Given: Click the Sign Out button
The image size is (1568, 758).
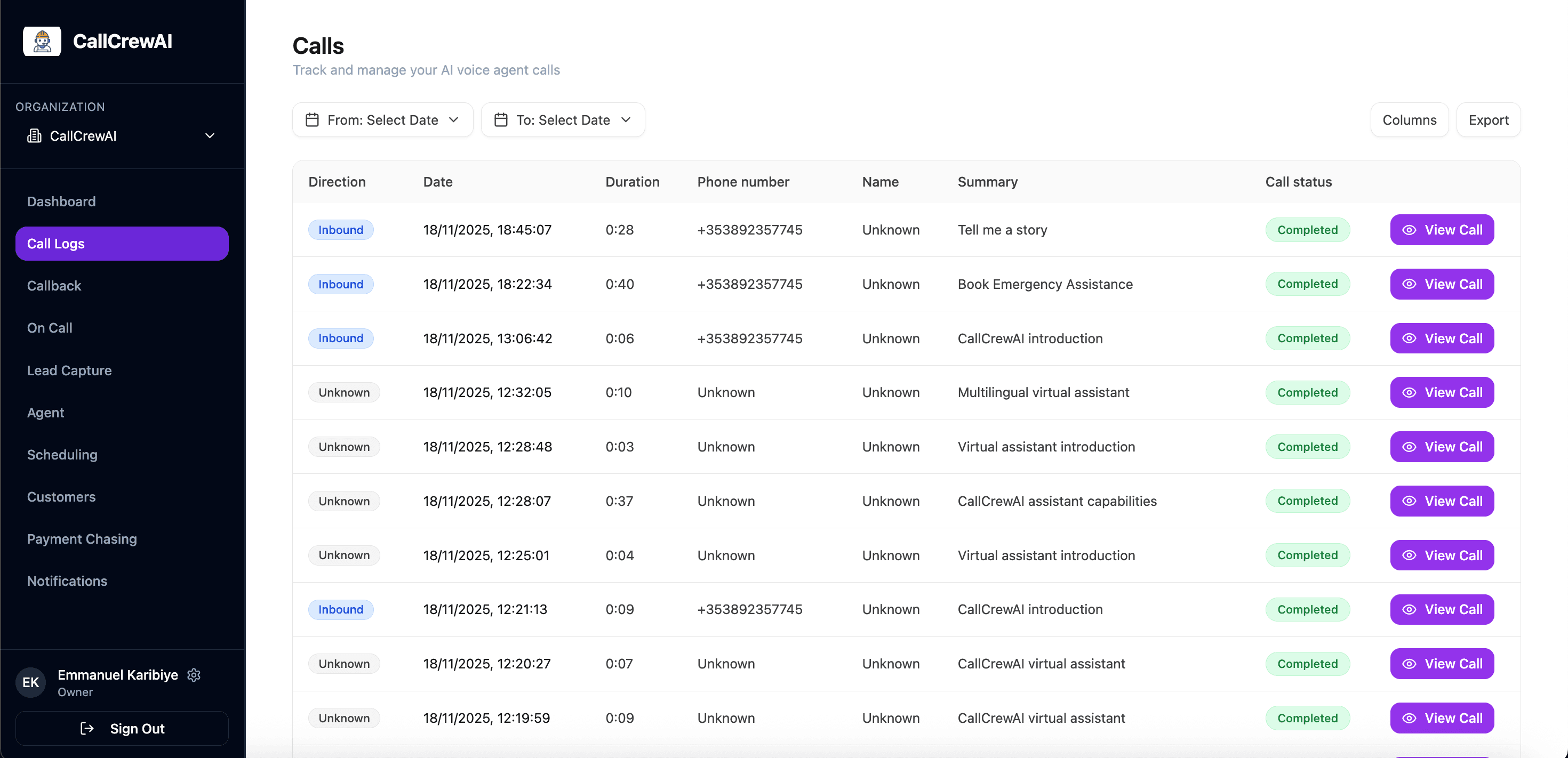Looking at the screenshot, I should click(122, 728).
